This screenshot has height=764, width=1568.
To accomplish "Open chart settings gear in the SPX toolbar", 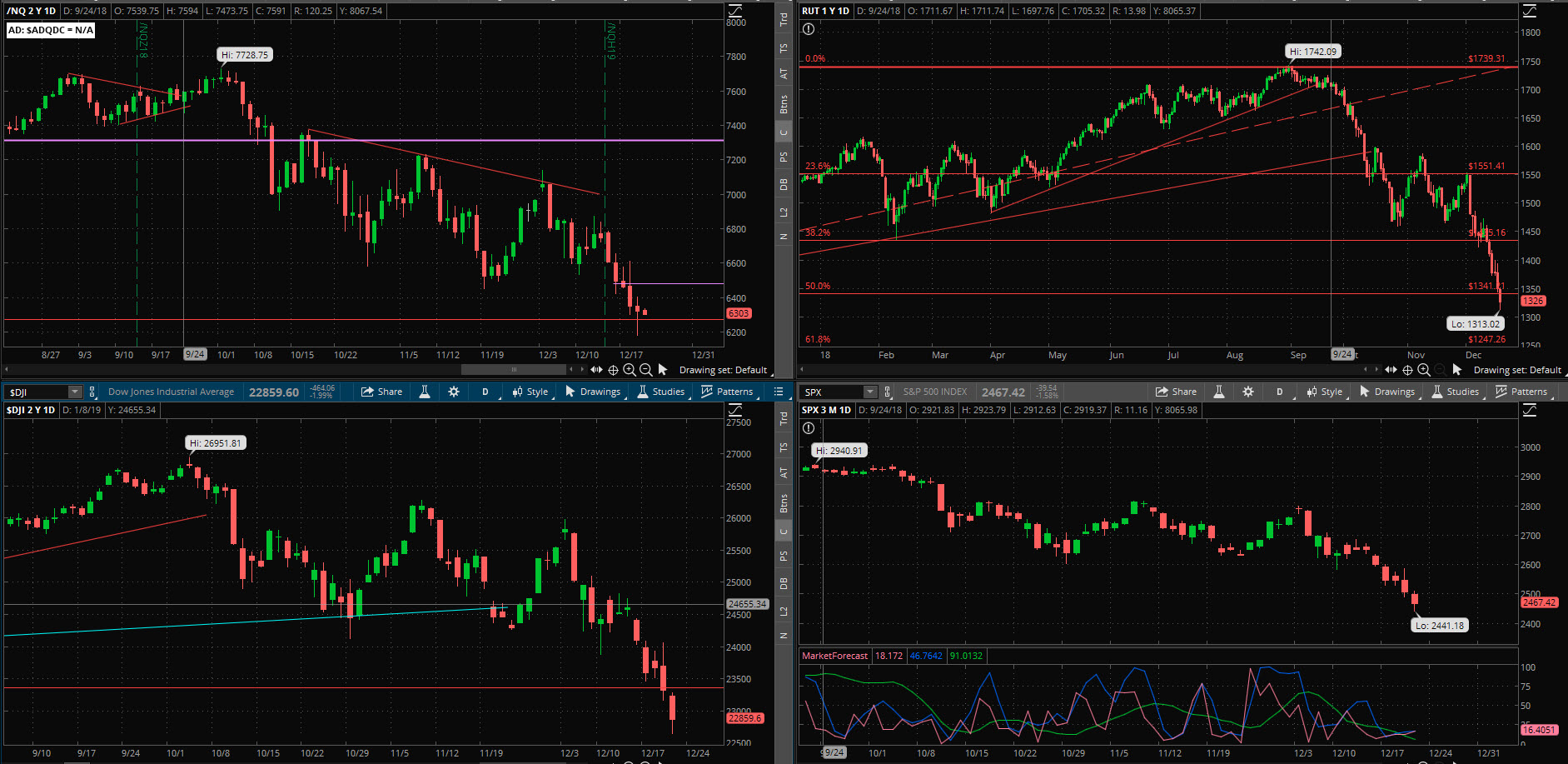I will pos(1248,392).
